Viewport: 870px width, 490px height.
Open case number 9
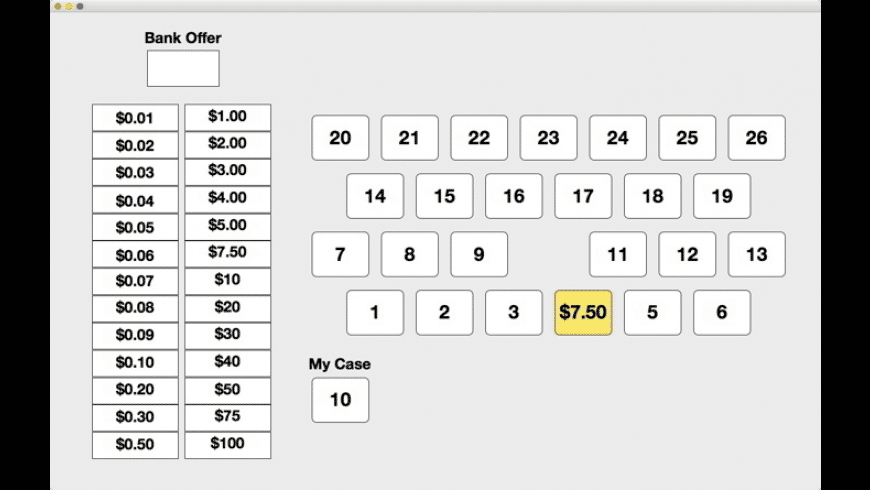(x=479, y=254)
